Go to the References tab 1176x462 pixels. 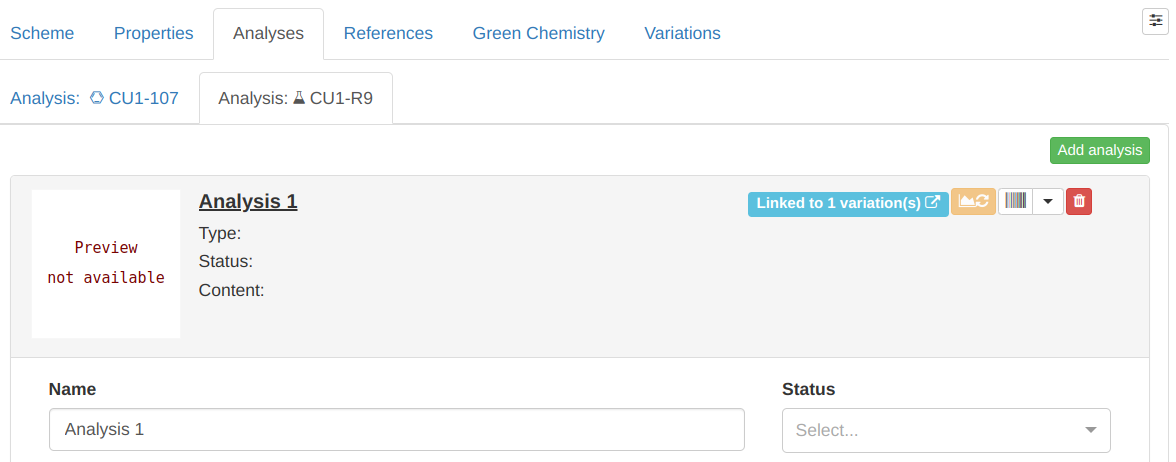tap(388, 33)
